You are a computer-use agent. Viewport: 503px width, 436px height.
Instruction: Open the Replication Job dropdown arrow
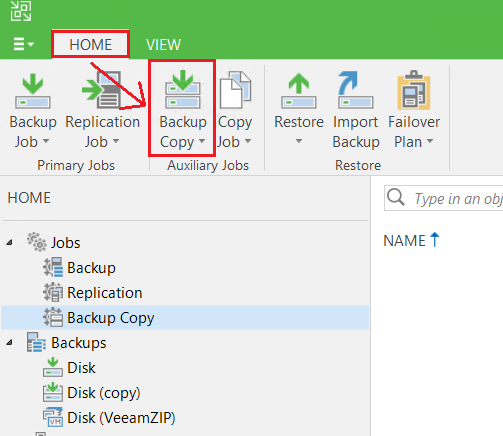(x=116, y=141)
